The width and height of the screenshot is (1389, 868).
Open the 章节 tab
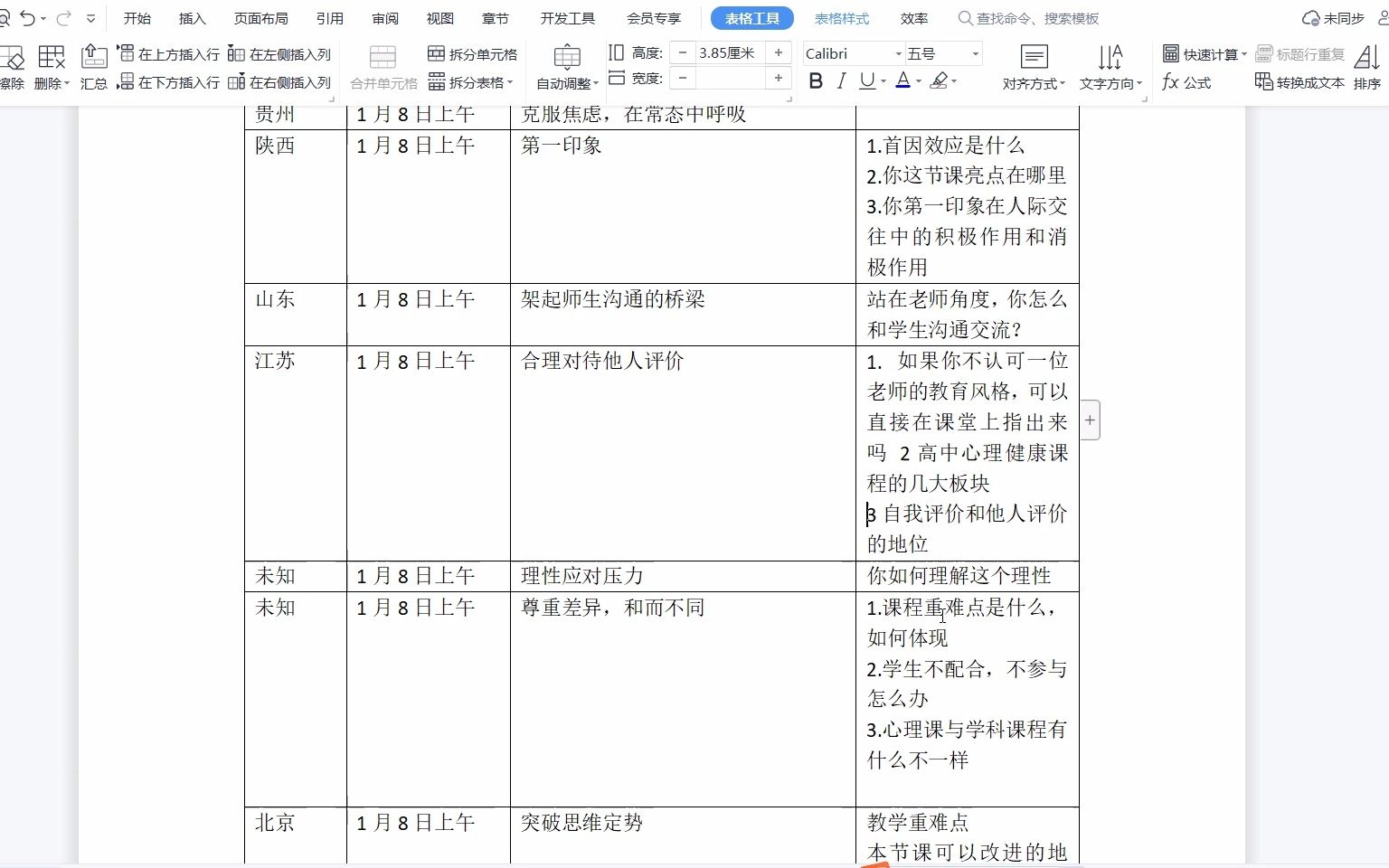point(496,18)
